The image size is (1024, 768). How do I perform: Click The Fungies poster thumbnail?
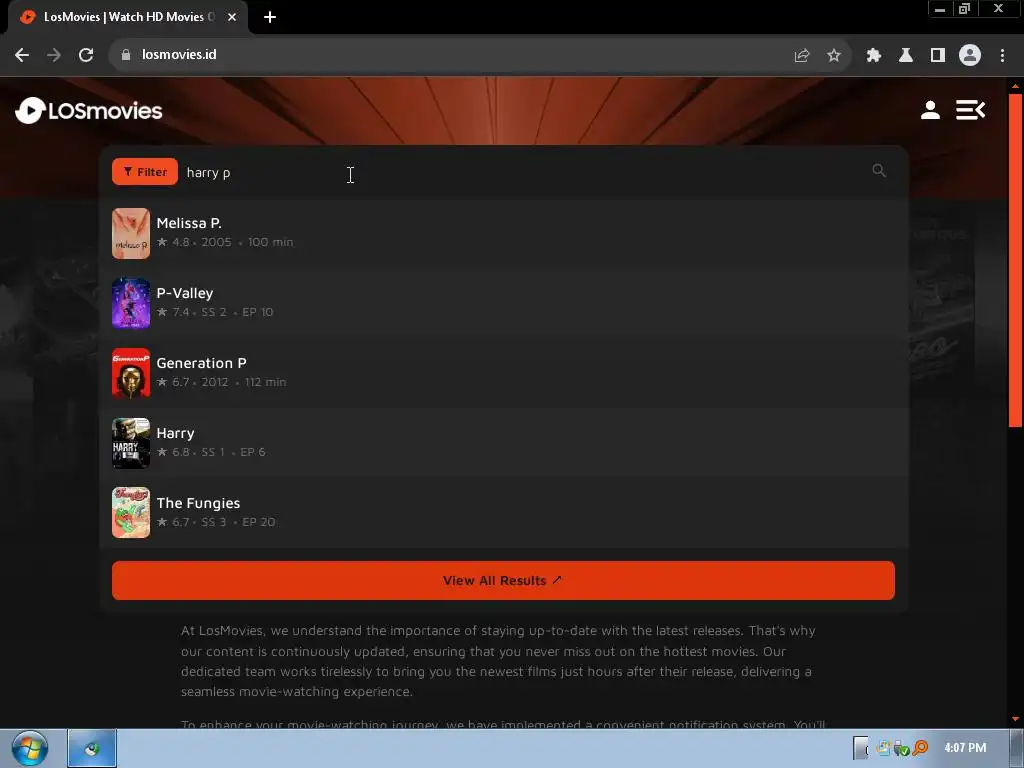tap(131, 513)
